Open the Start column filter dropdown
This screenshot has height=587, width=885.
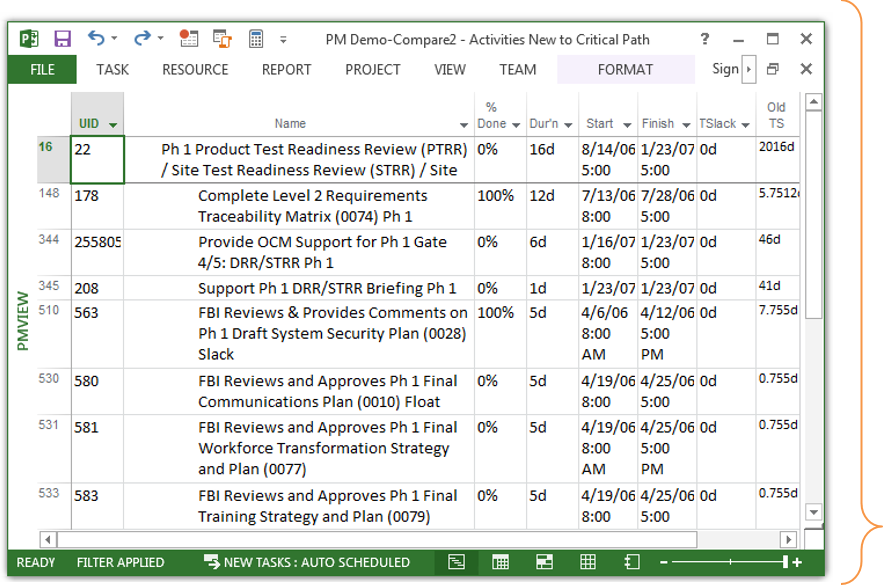click(627, 125)
